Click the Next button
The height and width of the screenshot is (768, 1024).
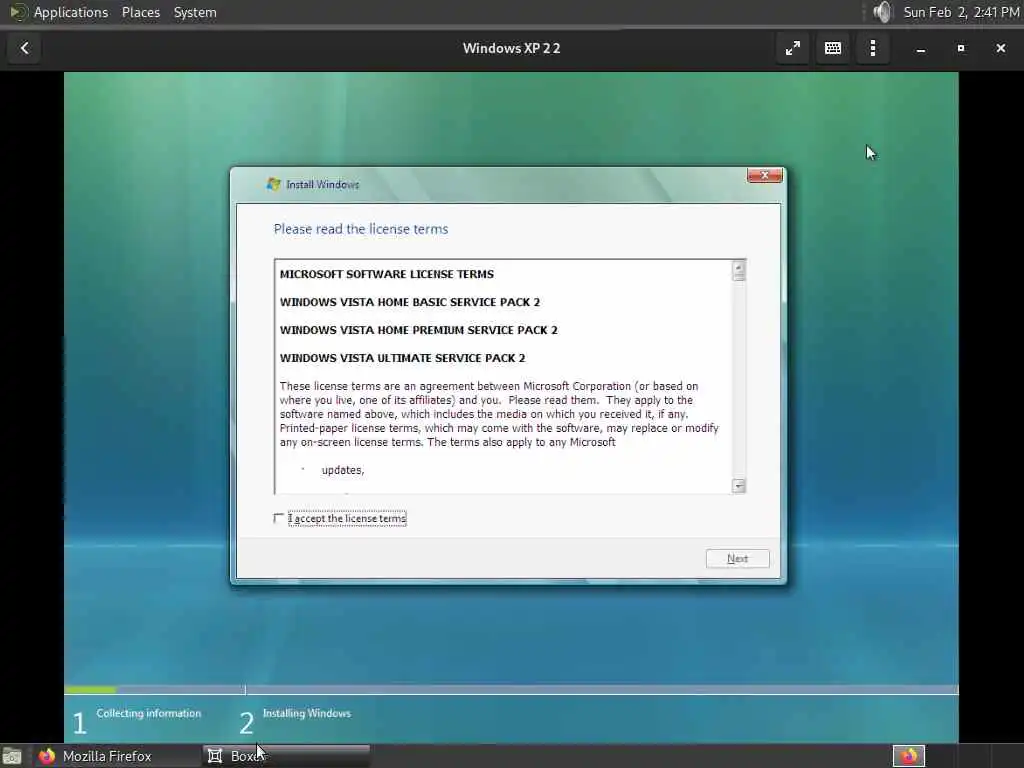[737, 558]
